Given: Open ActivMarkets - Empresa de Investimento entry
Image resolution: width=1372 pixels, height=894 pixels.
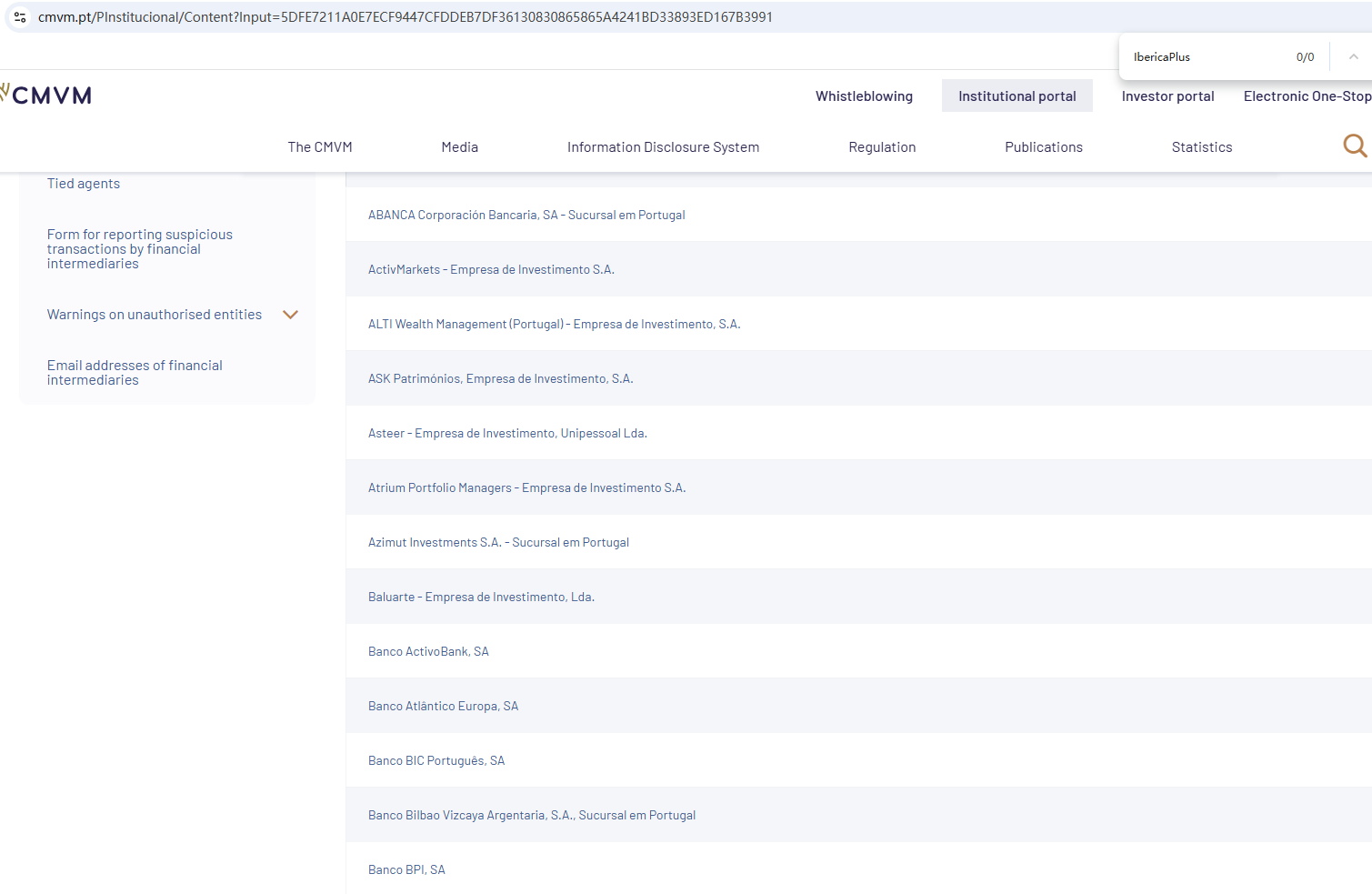Looking at the screenshot, I should point(491,270).
